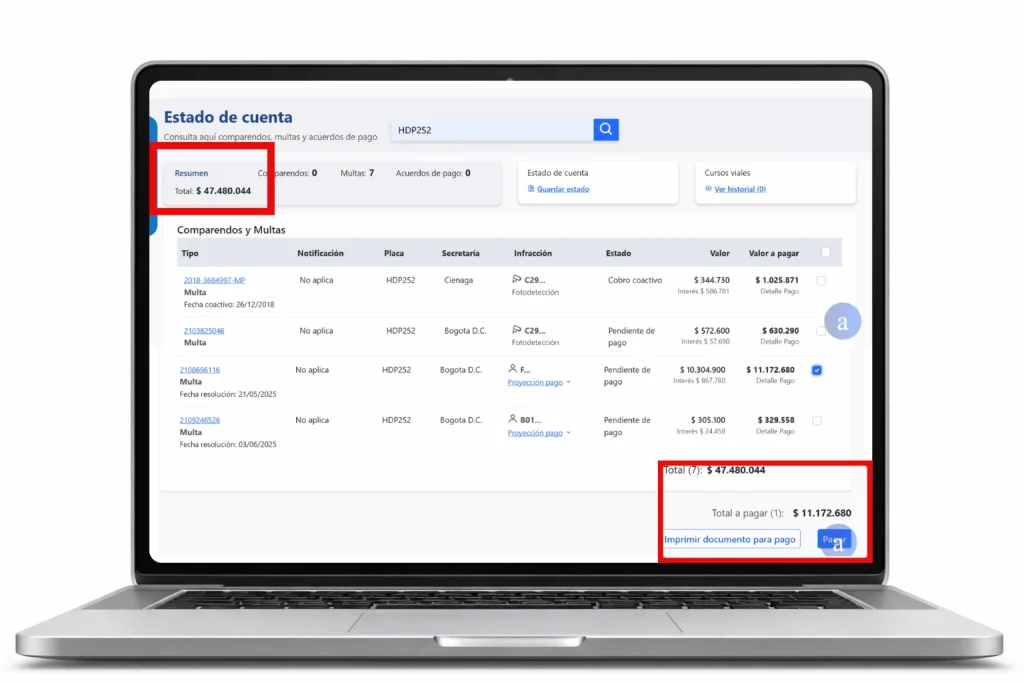Open Detalle Pago for $ 630.290
Image resolution: width=1024 pixels, height=683 pixels.
click(x=779, y=342)
